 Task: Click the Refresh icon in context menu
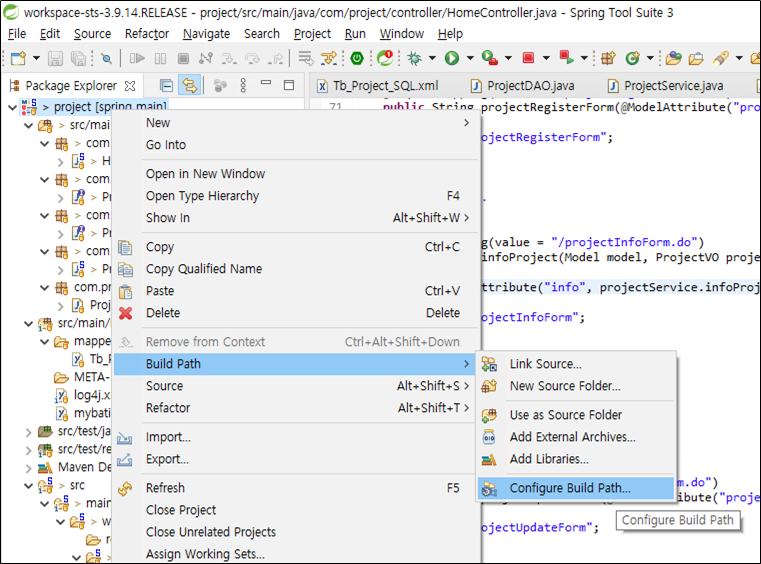click(x=125, y=488)
